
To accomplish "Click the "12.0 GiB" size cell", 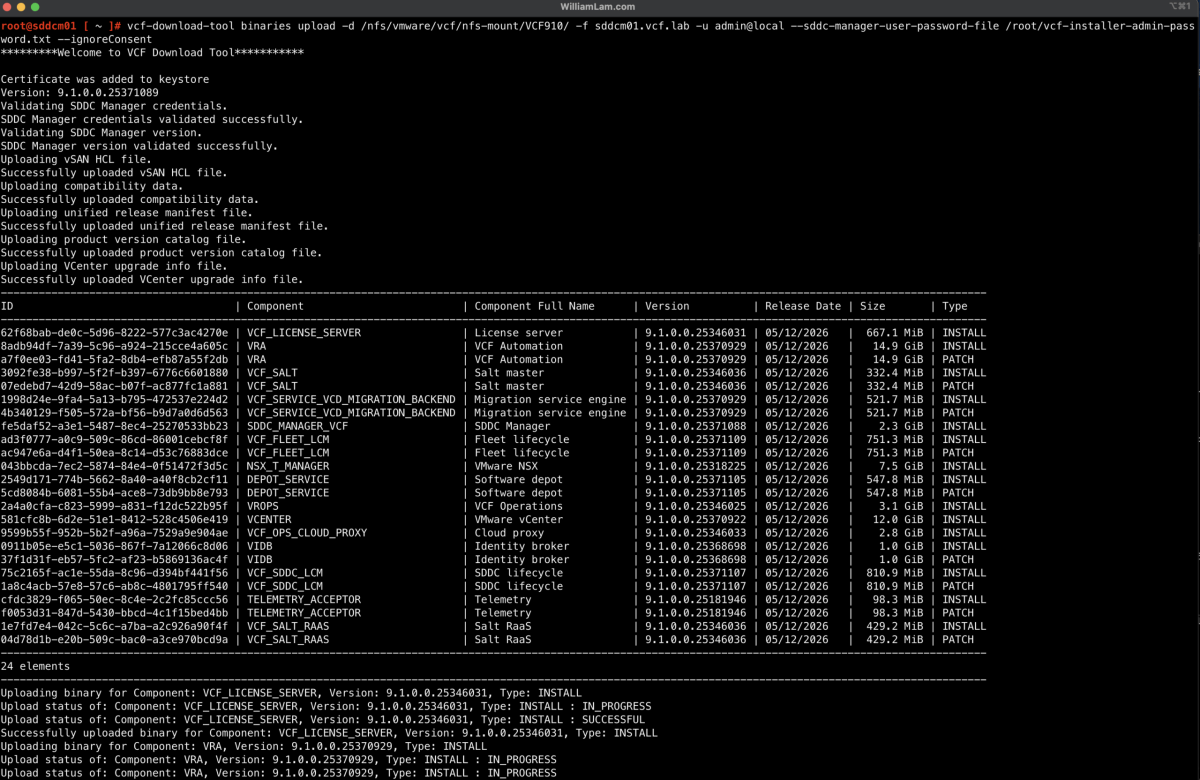I will (x=898, y=519).
